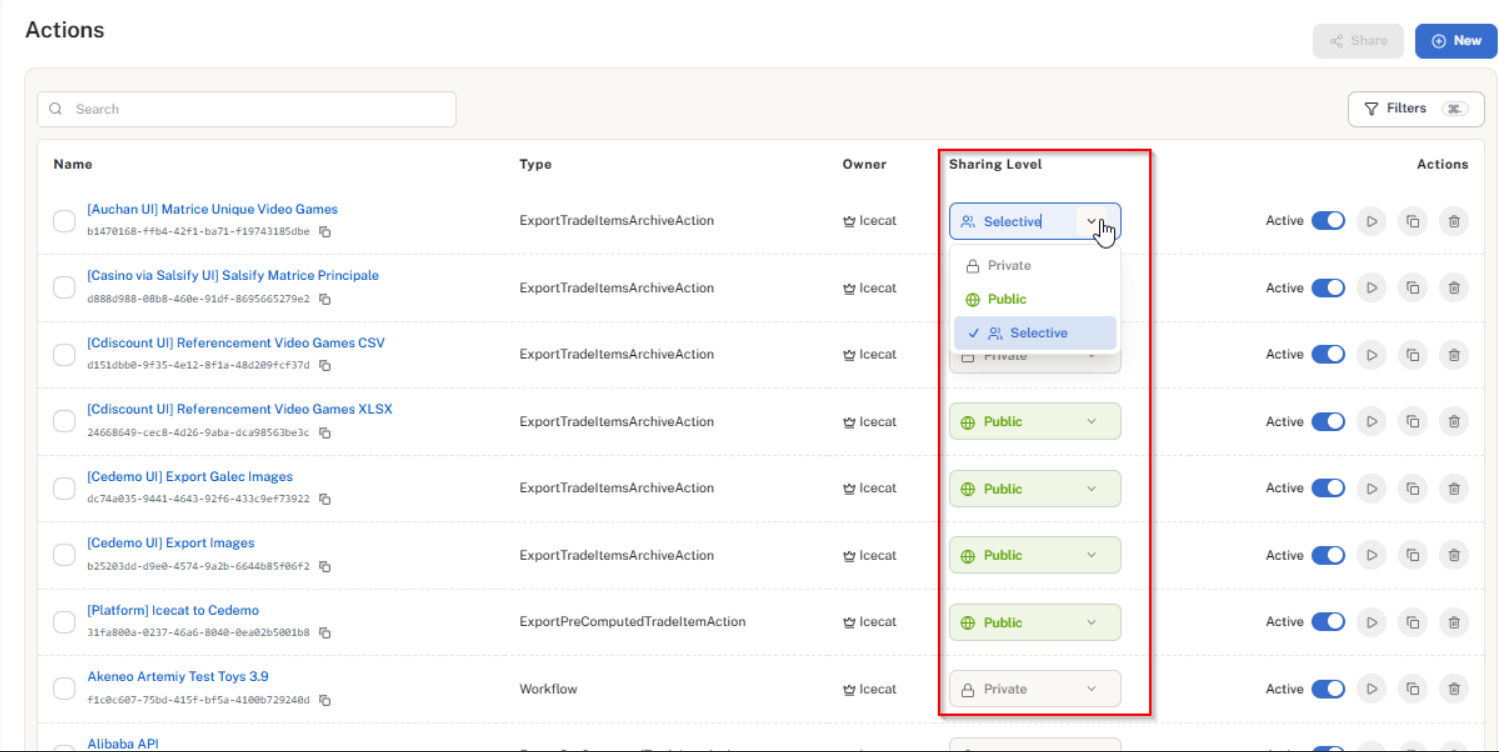This screenshot has height=752, width=1499.
Task: Open the Sharing Level dropdown for Platform Icecat to Cedemo
Action: (x=1034, y=621)
